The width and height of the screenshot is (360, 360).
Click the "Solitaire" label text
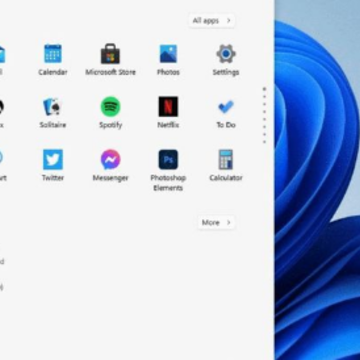tap(53, 125)
